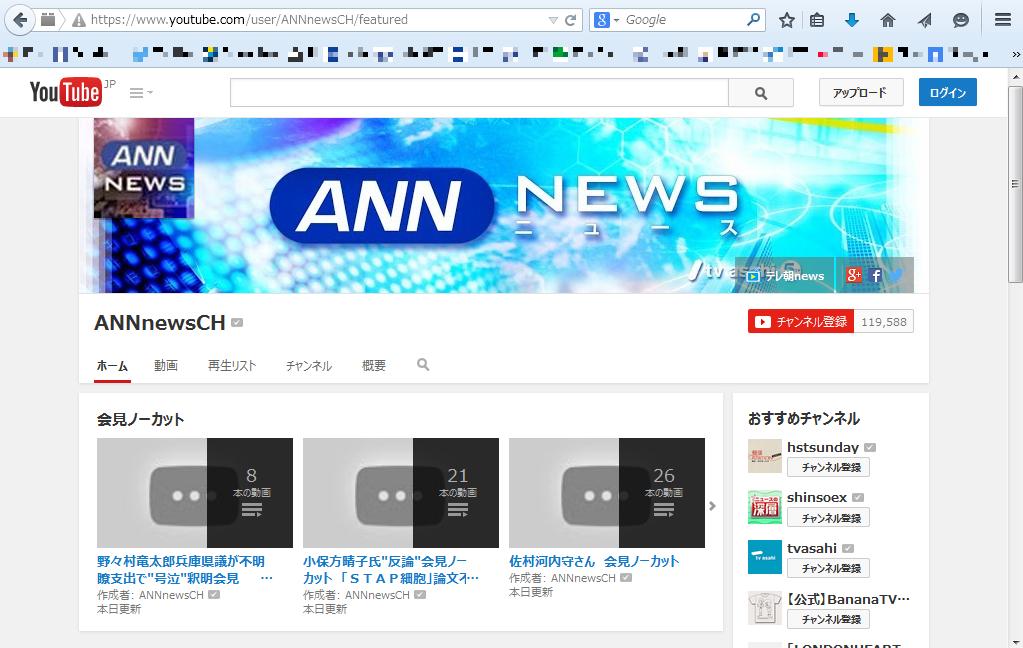Open the 21-video playlist thumbnail

point(401,493)
